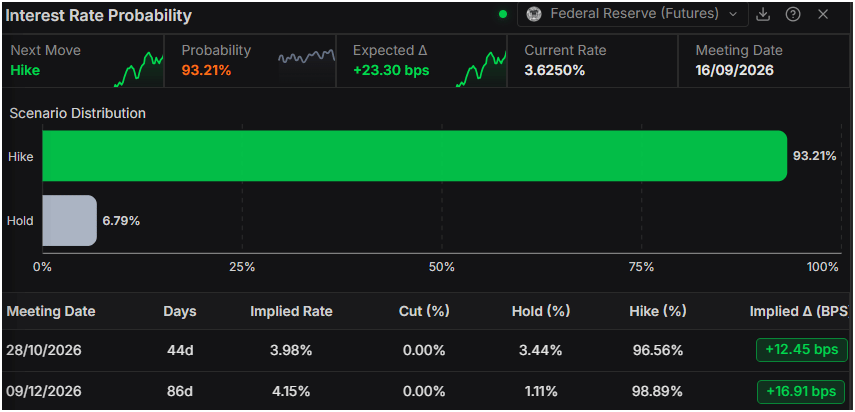The width and height of the screenshot is (855, 412).
Task: Open the help question mark icon
Action: click(793, 15)
